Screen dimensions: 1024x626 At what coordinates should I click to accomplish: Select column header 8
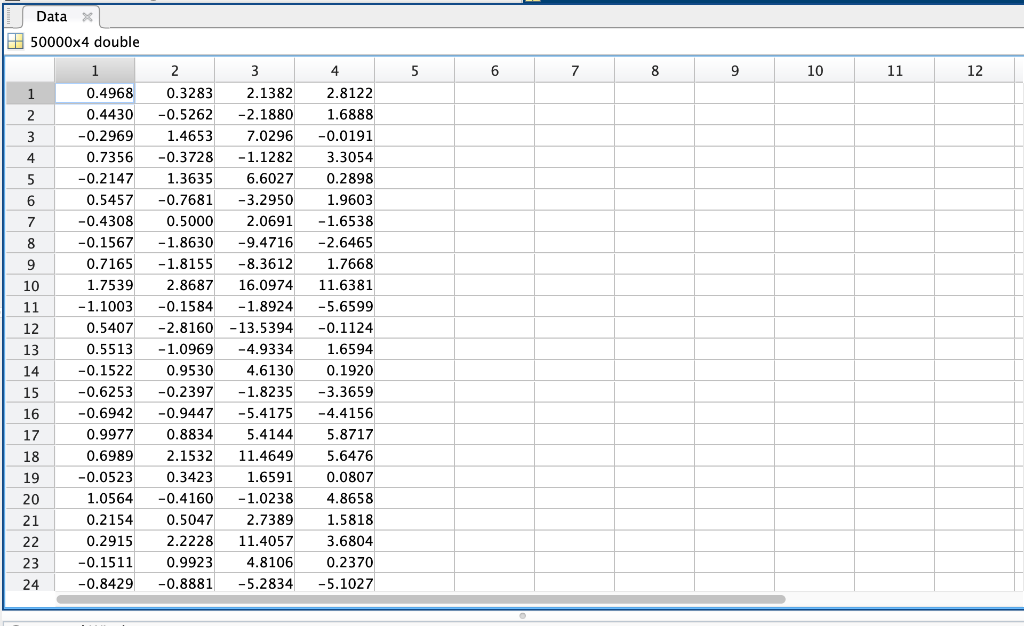tap(655, 70)
